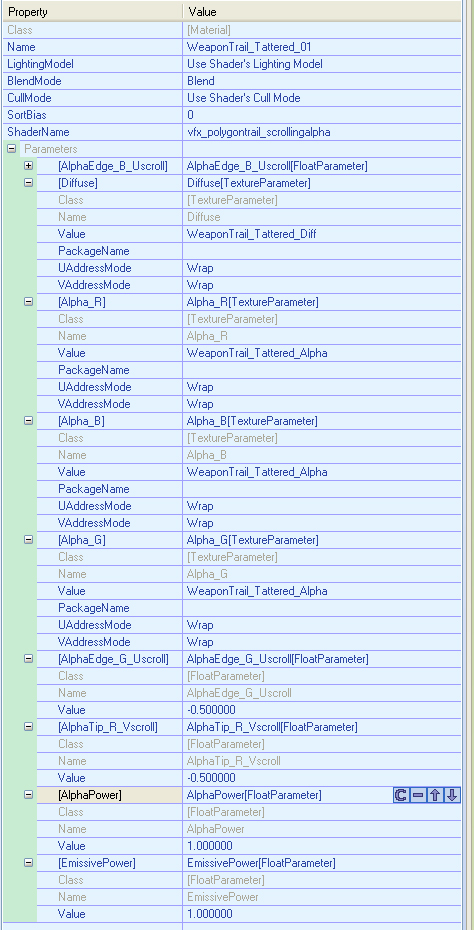This screenshot has width=474, height=930.
Task: Collapse the Alpha_G texture parameter
Action: [28, 540]
